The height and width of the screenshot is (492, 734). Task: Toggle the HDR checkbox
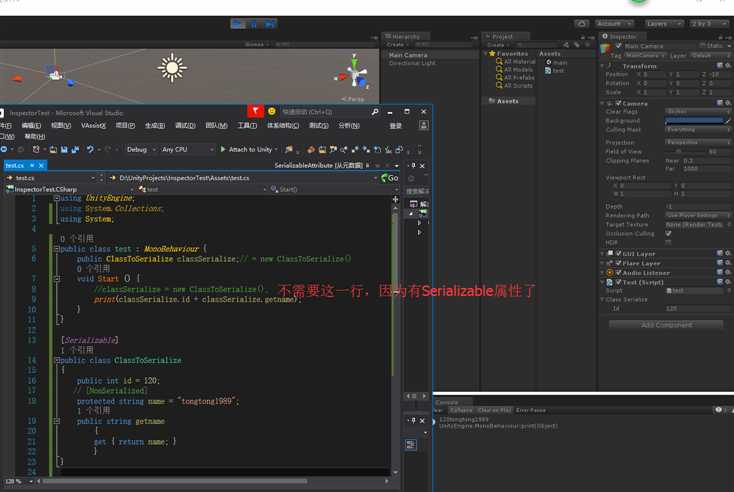tap(668, 242)
